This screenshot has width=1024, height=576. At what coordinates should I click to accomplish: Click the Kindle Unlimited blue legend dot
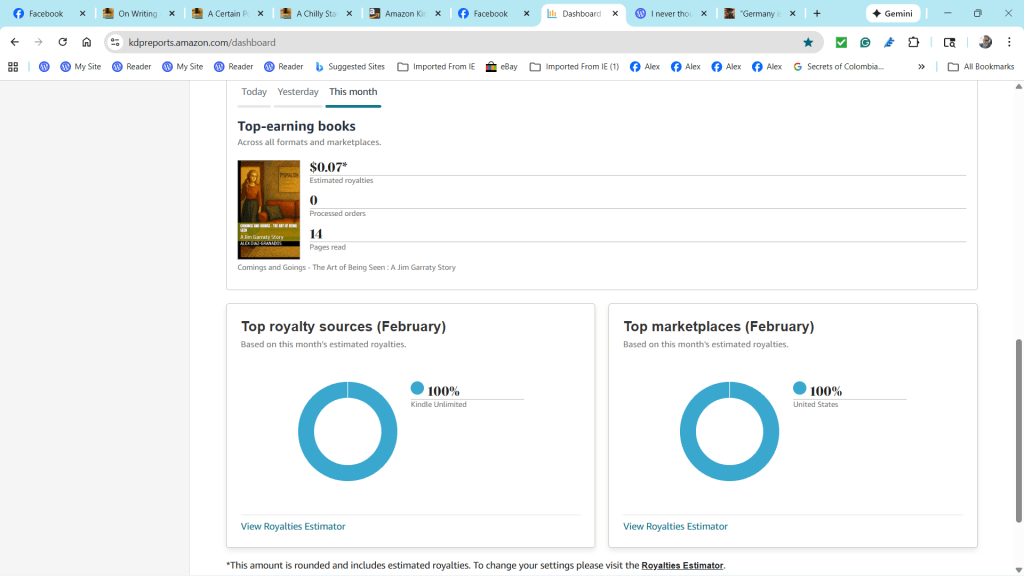pos(417,388)
